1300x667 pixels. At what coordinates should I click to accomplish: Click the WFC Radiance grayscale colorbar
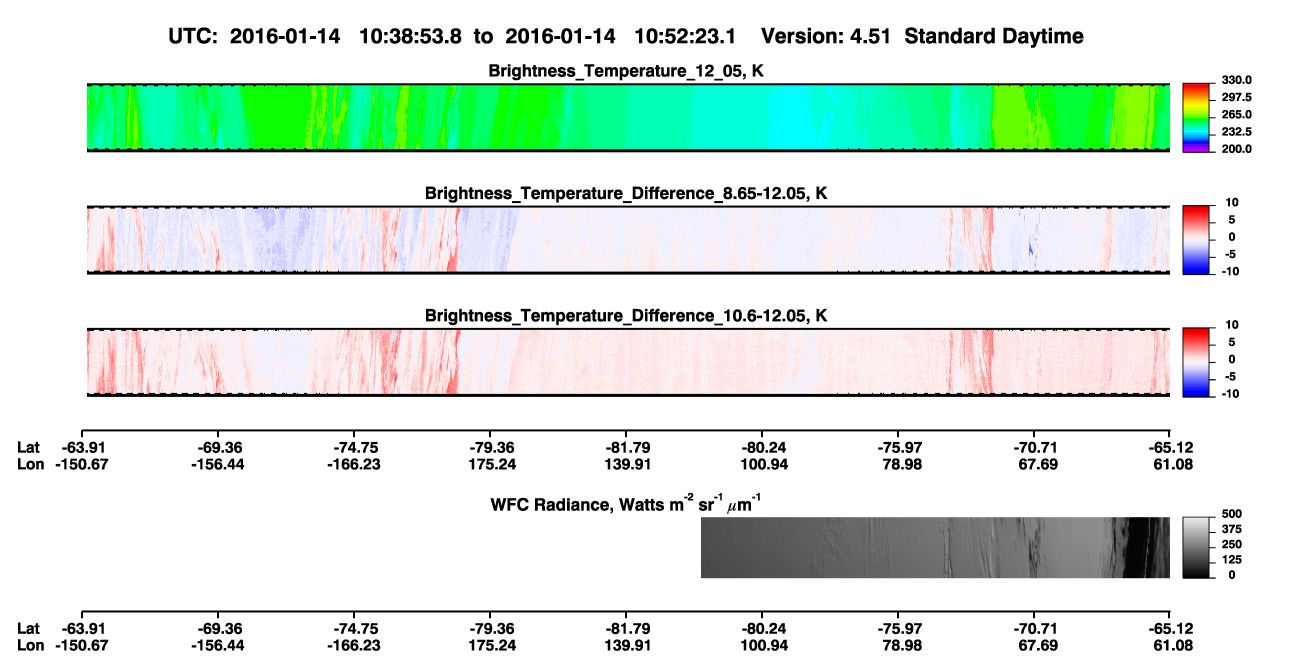click(x=1197, y=547)
